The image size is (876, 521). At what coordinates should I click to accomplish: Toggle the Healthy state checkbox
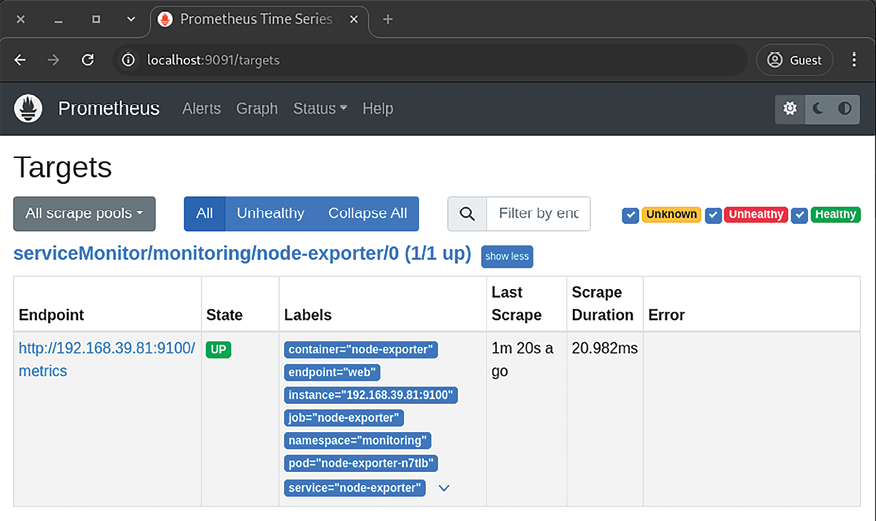[799, 215]
